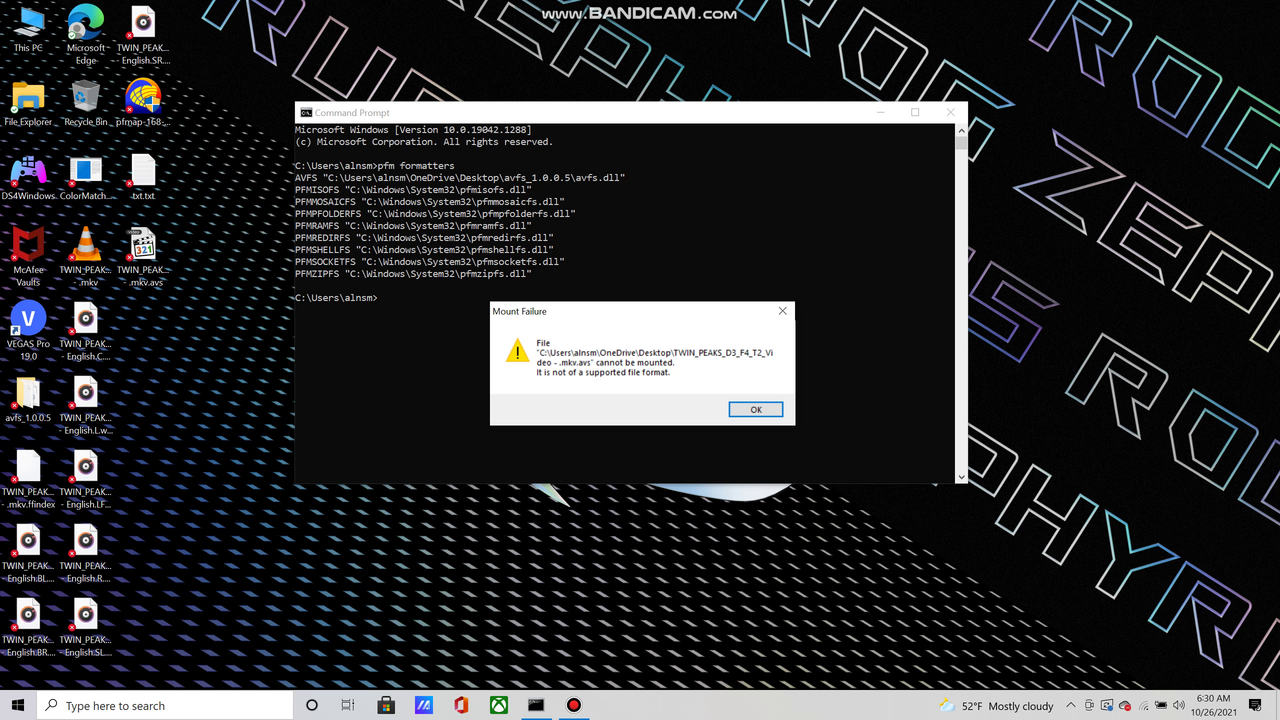Close the Command Prompt window
Viewport: 1280px width, 720px height.
[950, 113]
